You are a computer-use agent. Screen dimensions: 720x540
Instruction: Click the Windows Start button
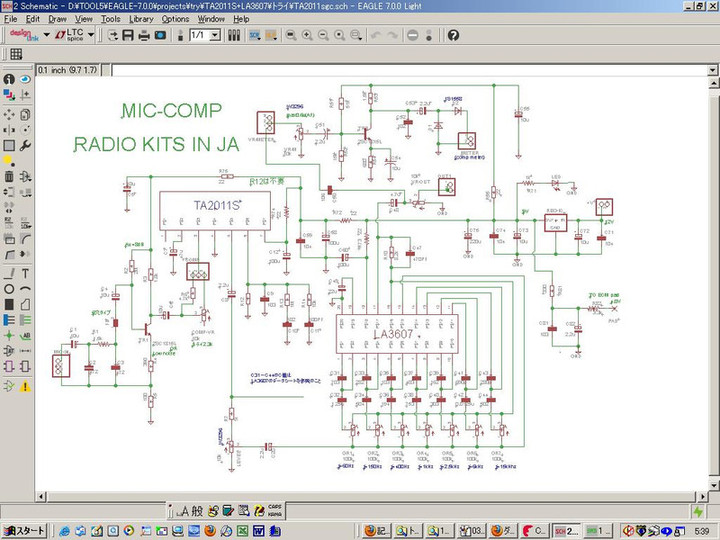point(24,530)
